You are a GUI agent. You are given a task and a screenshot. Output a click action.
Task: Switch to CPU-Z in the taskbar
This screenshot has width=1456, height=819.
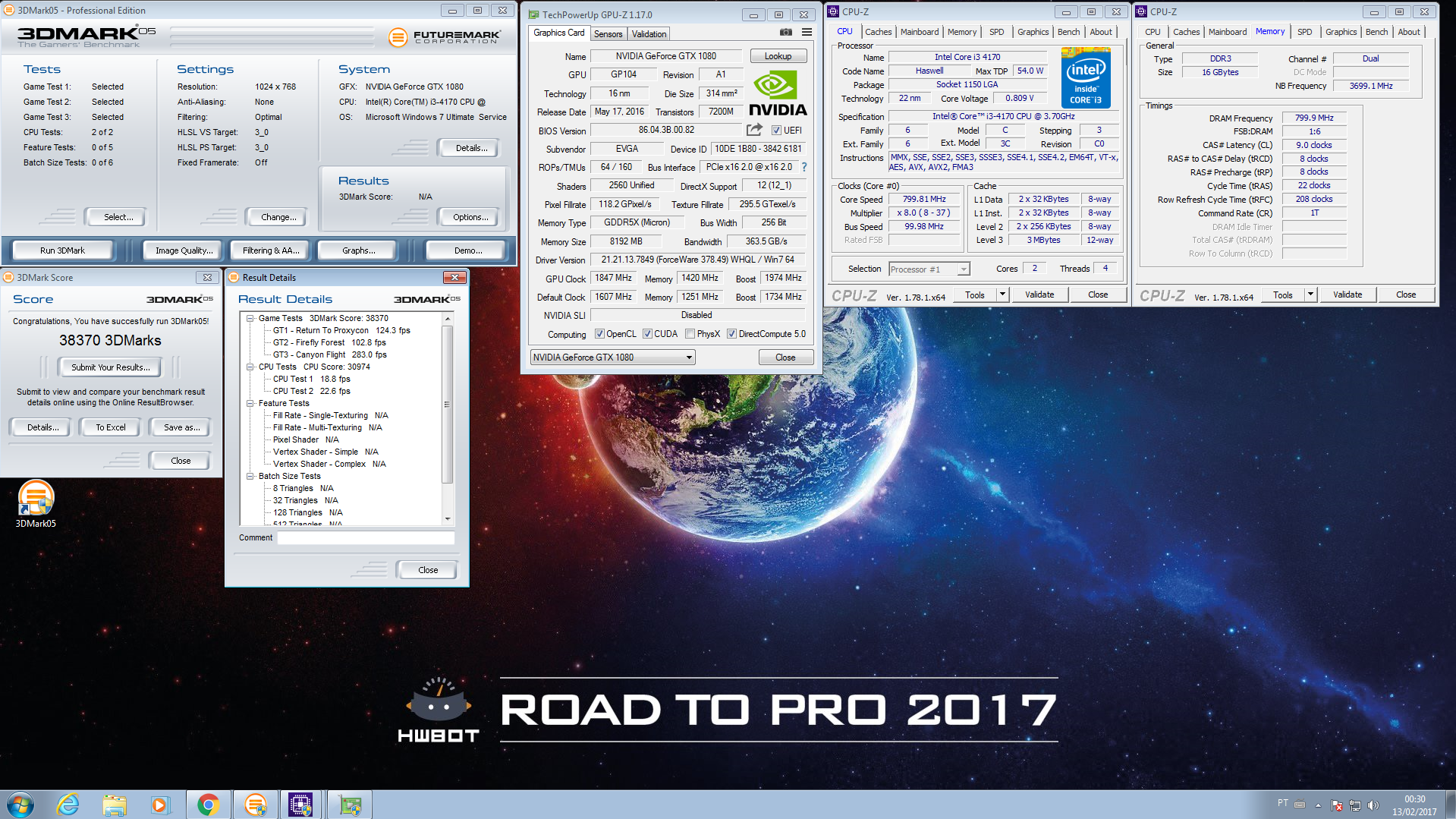coord(300,805)
